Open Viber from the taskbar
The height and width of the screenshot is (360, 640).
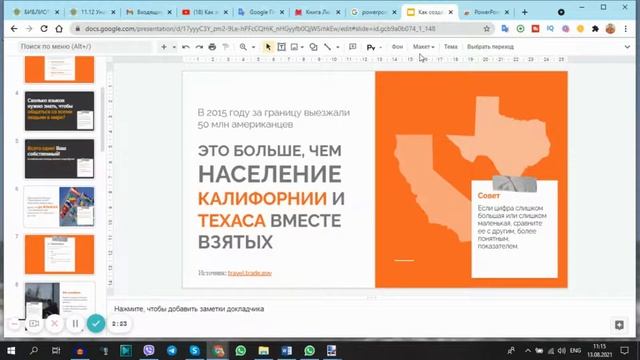[149, 351]
